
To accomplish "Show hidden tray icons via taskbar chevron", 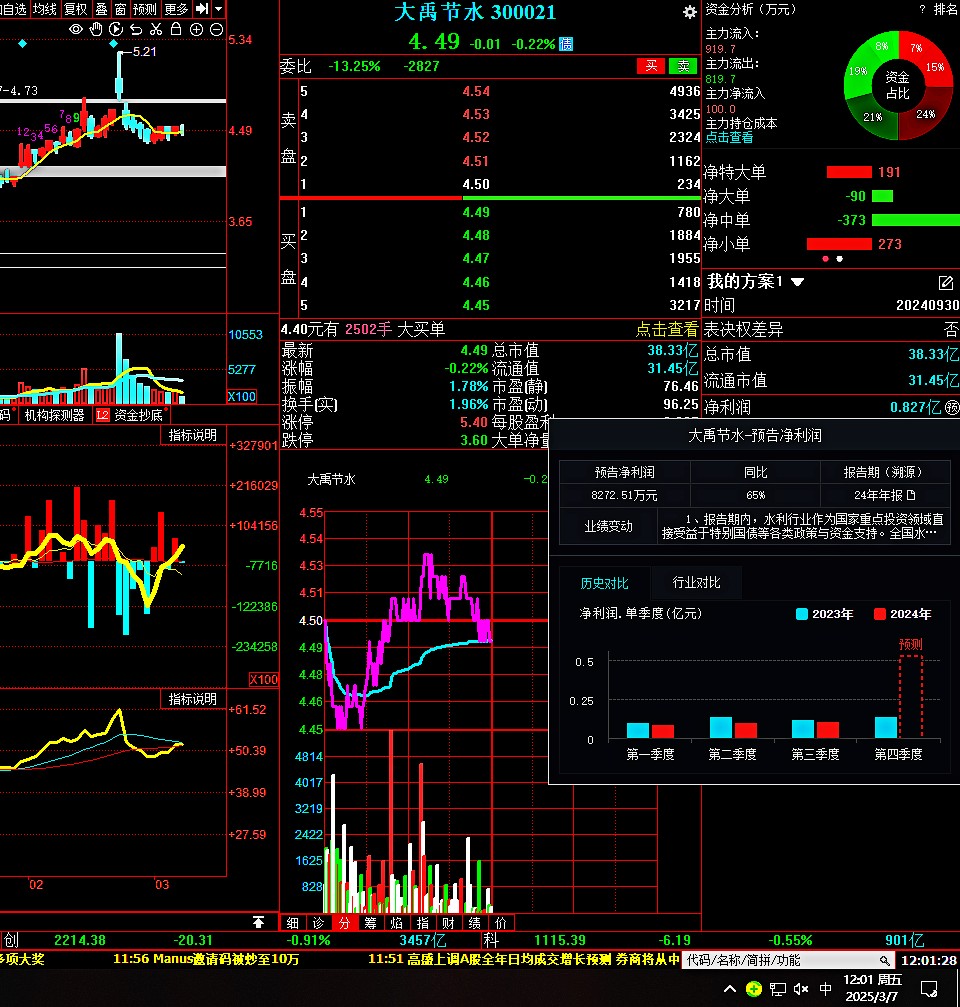I will point(729,989).
